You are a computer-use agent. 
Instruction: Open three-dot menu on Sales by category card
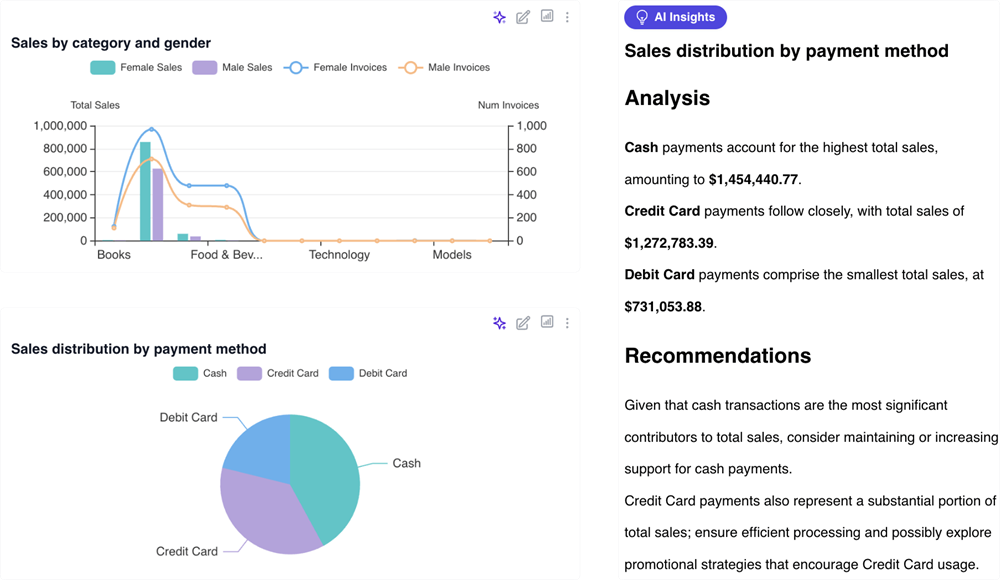pos(568,17)
